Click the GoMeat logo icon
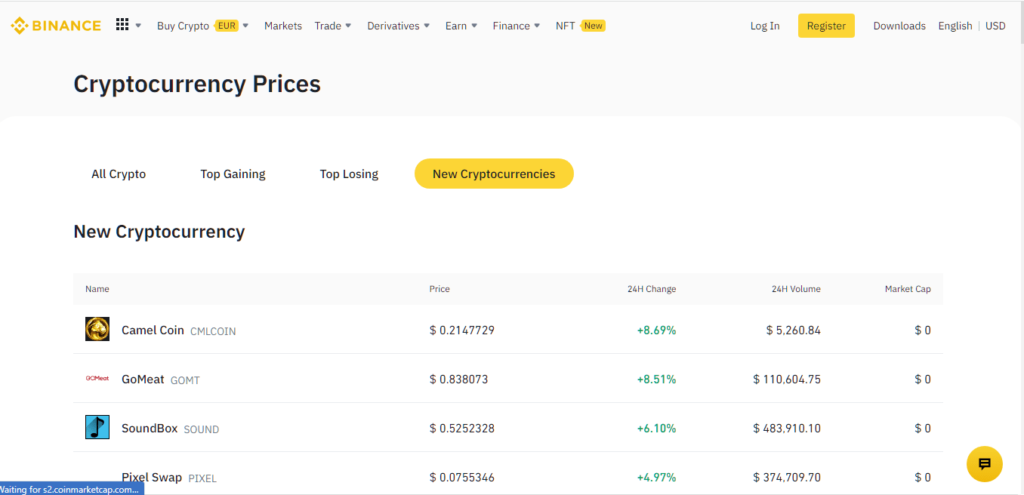This screenshot has width=1024, height=495. (97, 378)
